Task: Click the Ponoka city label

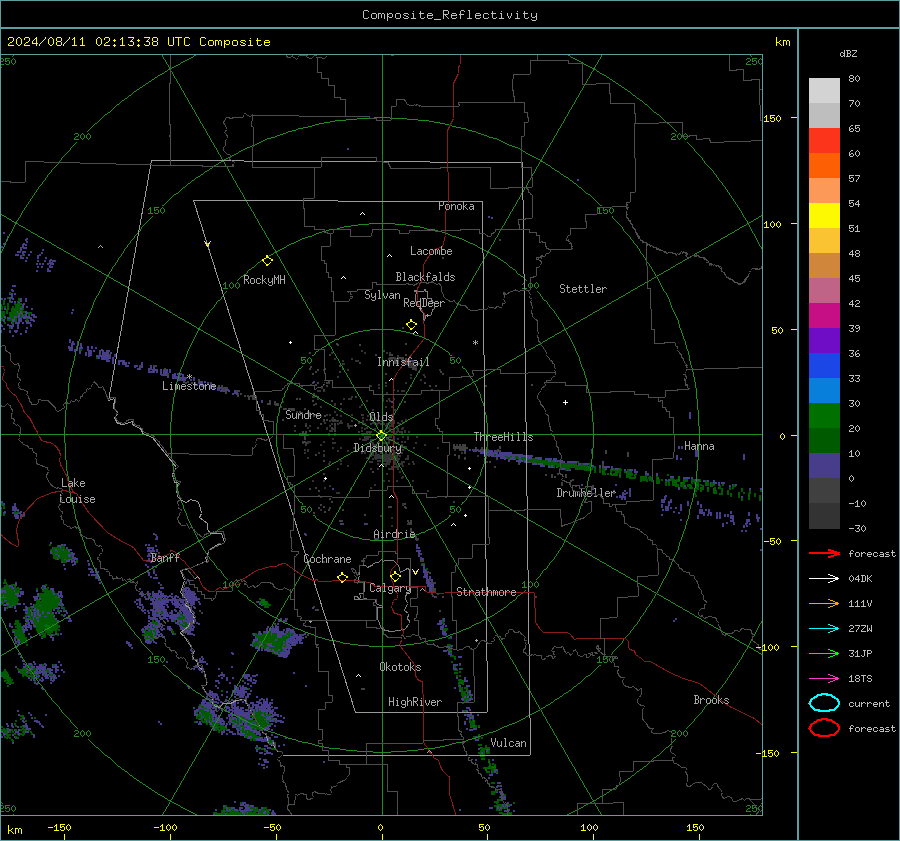Action: [456, 206]
